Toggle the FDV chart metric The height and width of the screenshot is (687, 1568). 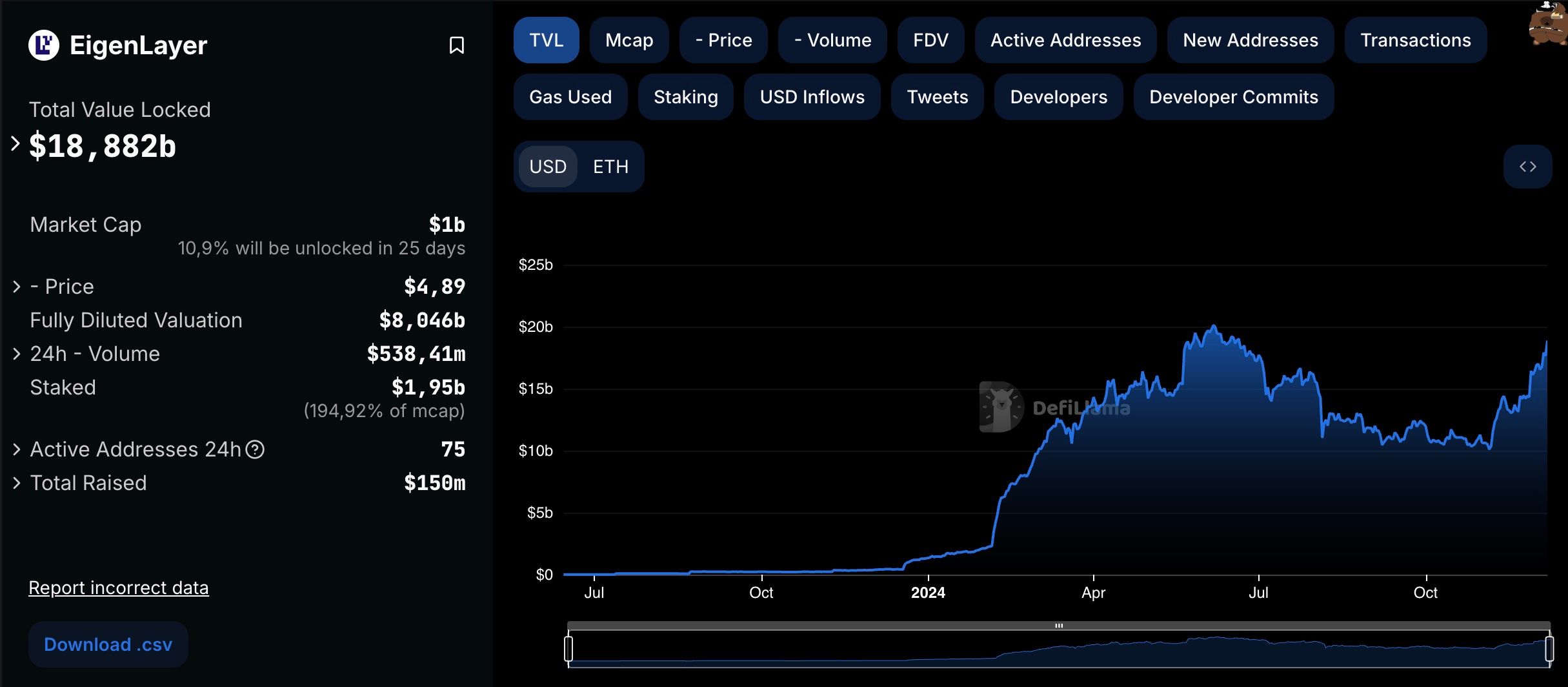point(931,40)
